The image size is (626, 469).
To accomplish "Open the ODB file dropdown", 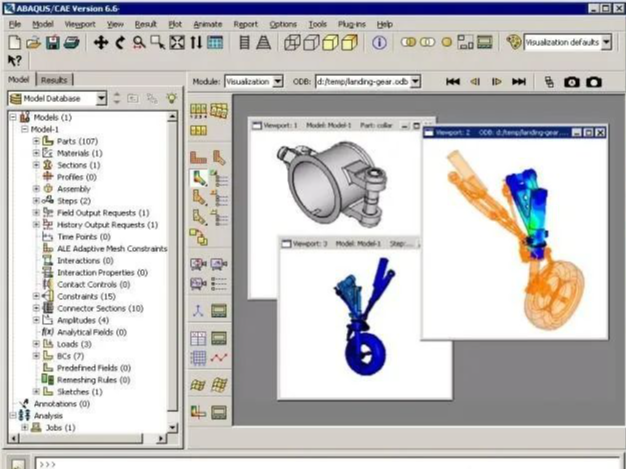I will [x=415, y=81].
